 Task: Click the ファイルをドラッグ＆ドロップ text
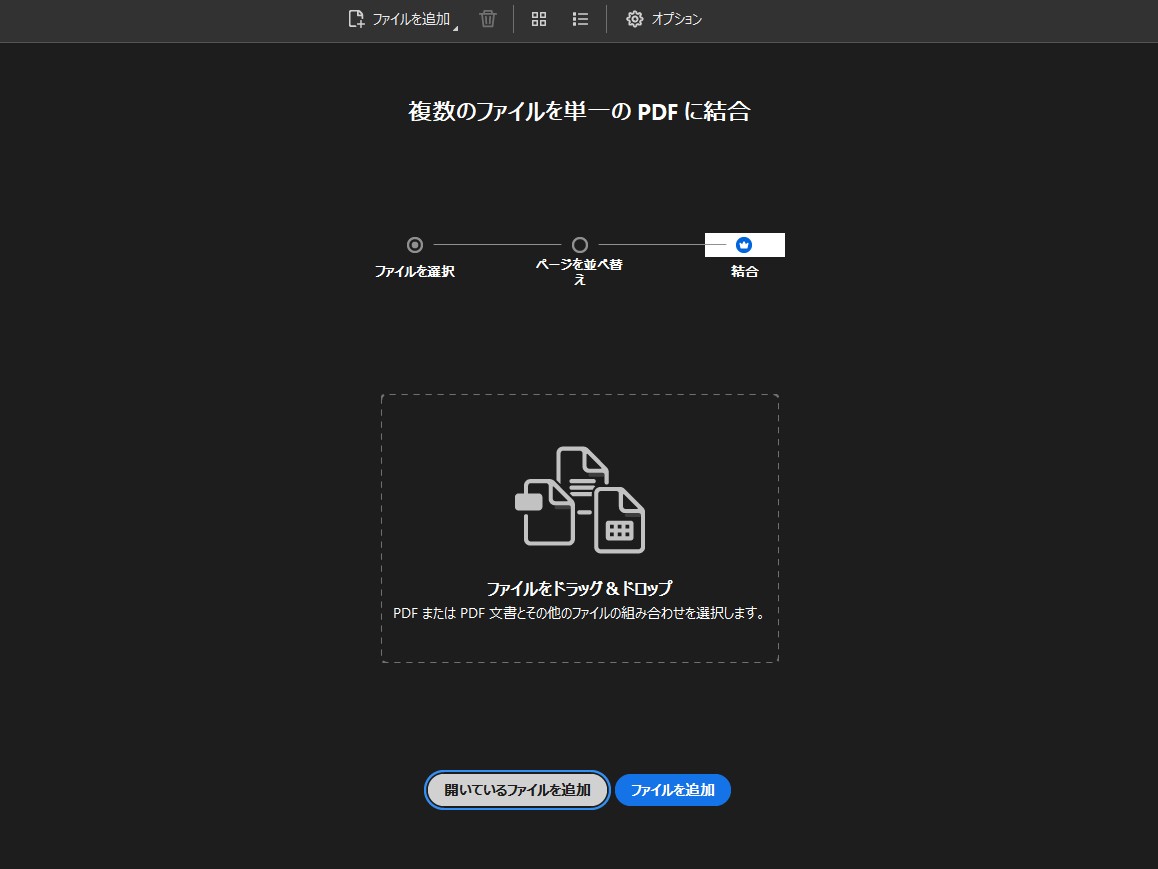[x=580, y=588]
